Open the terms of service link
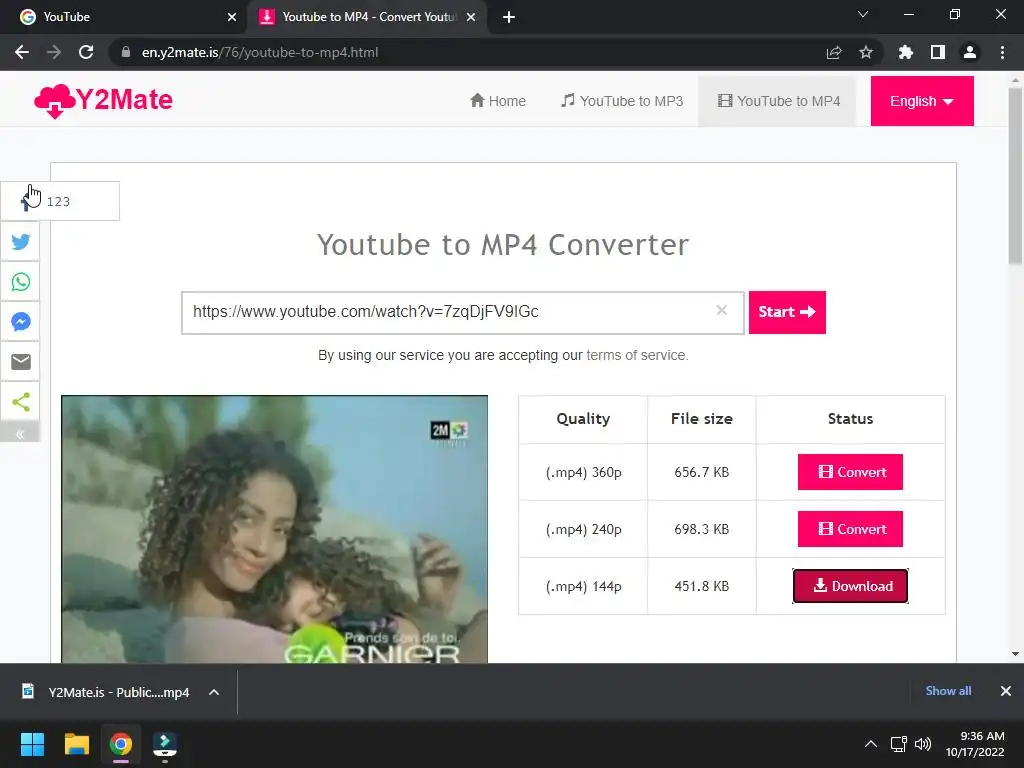 [x=636, y=355]
